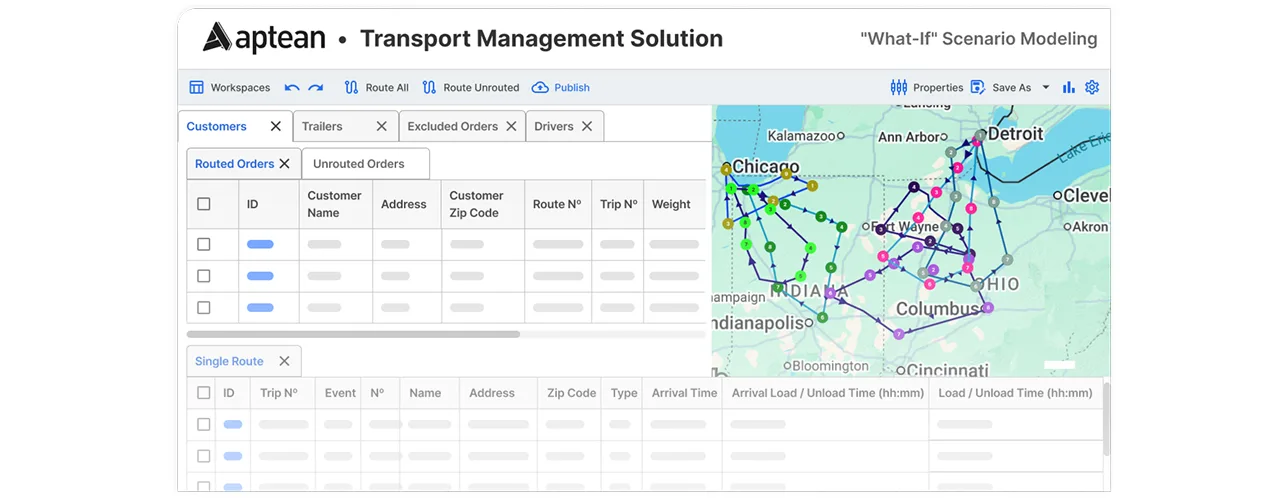Click the vertical scrollbar of Single Route table
Image resolution: width=1285 pixels, height=500 pixels.
pyautogui.click(x=1106, y=420)
